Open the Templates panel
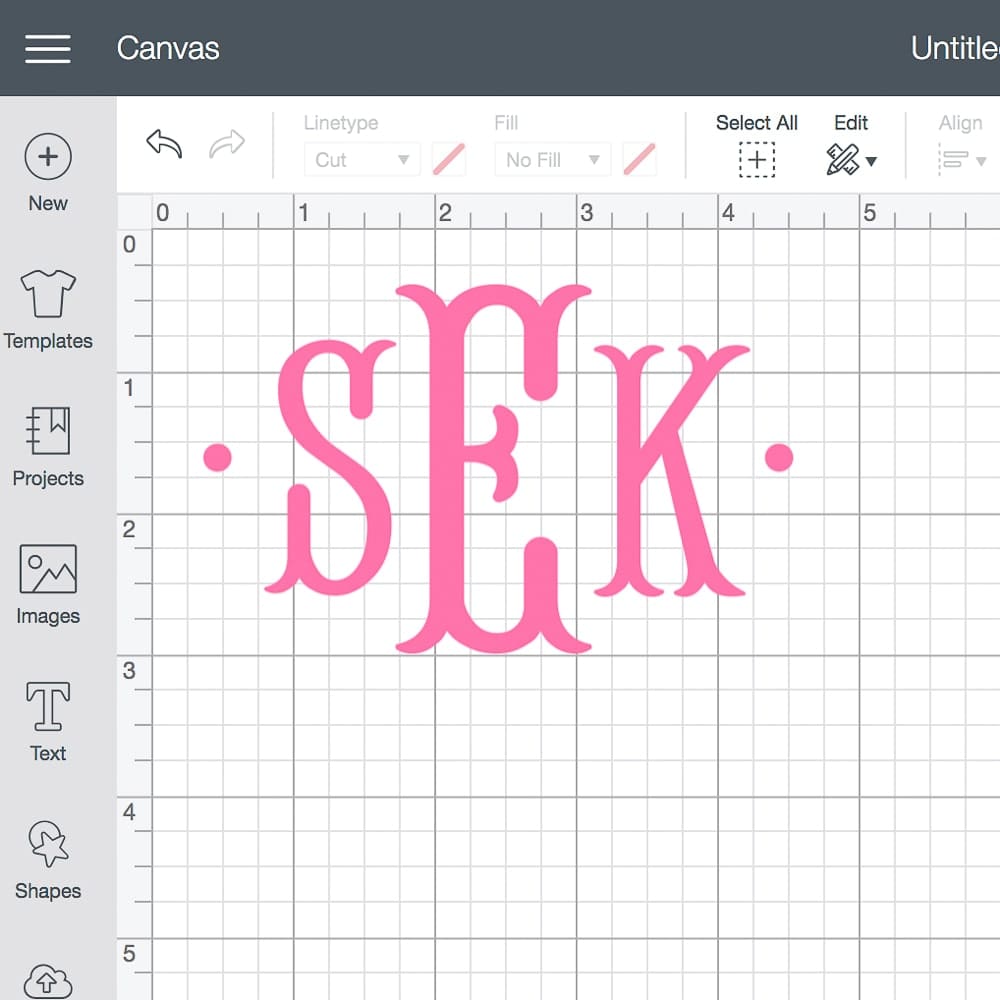1000x1000 pixels. 48,309
